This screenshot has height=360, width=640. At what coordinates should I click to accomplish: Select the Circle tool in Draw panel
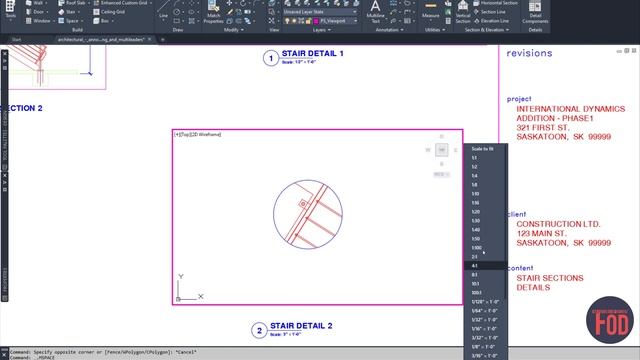[x=177, y=12]
